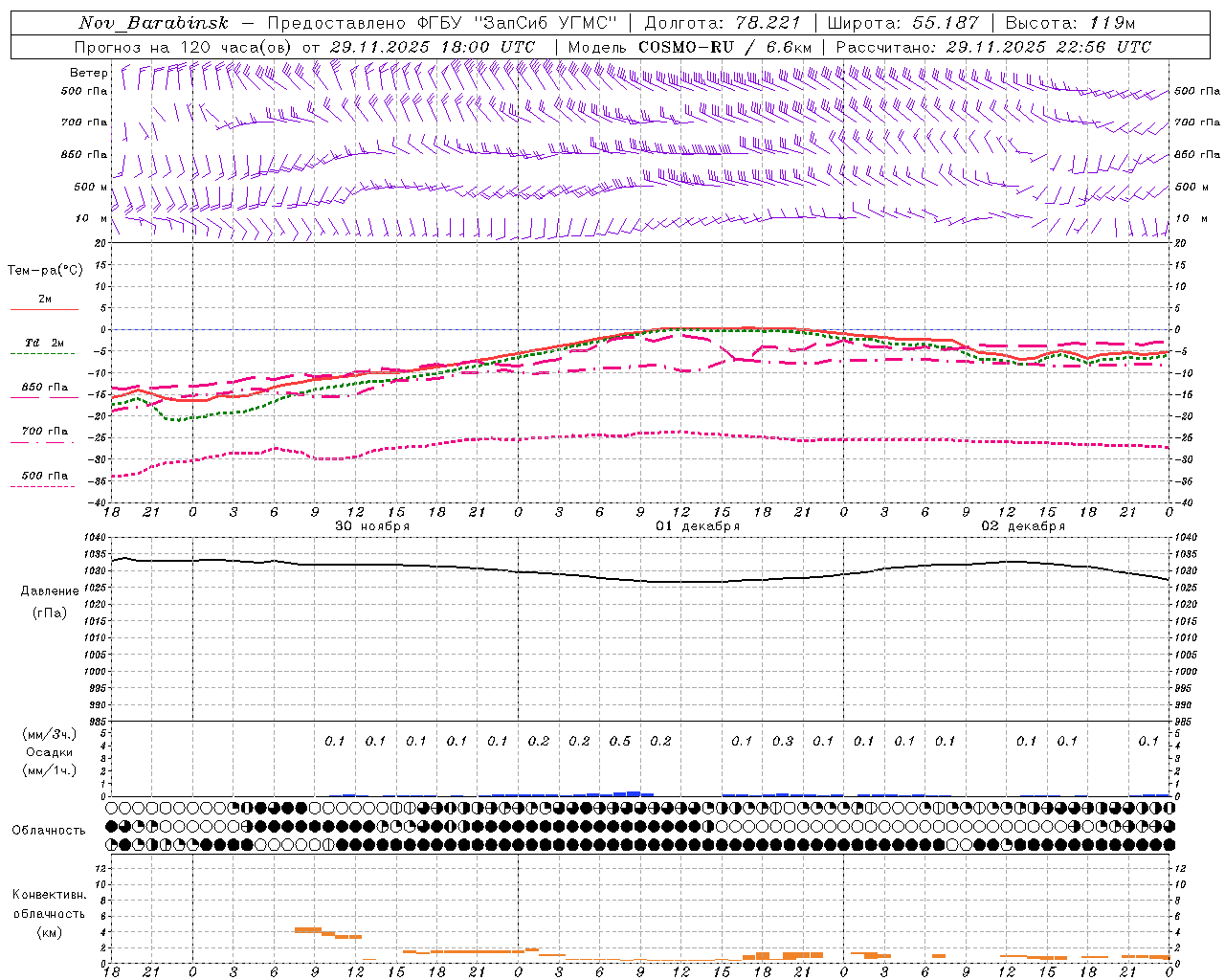Click the Долгота: 78.221 value
This screenshot has height=980, width=1225.
point(723,23)
